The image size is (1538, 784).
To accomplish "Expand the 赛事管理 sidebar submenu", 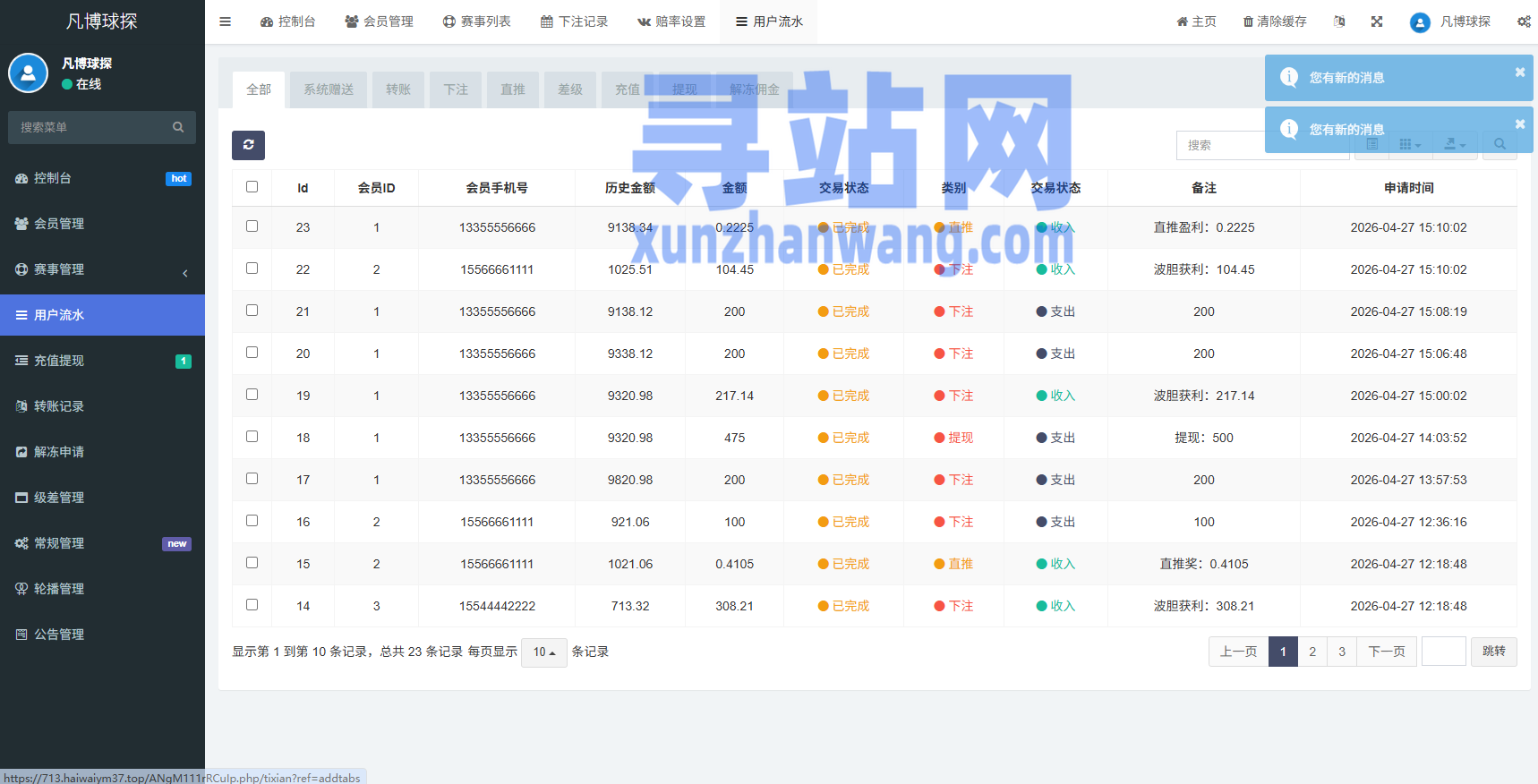I will tap(102, 269).
